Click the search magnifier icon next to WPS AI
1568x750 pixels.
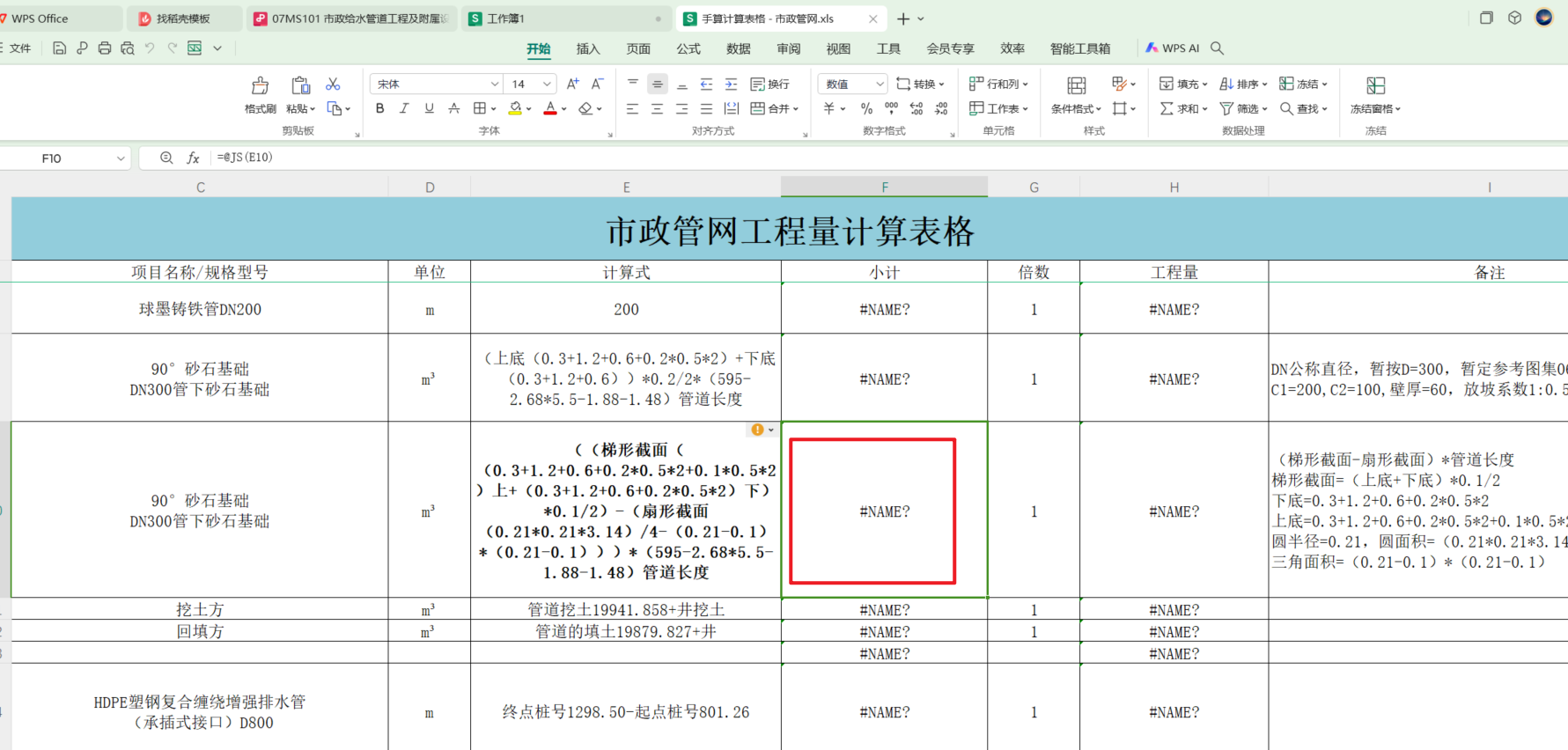coord(1217,48)
